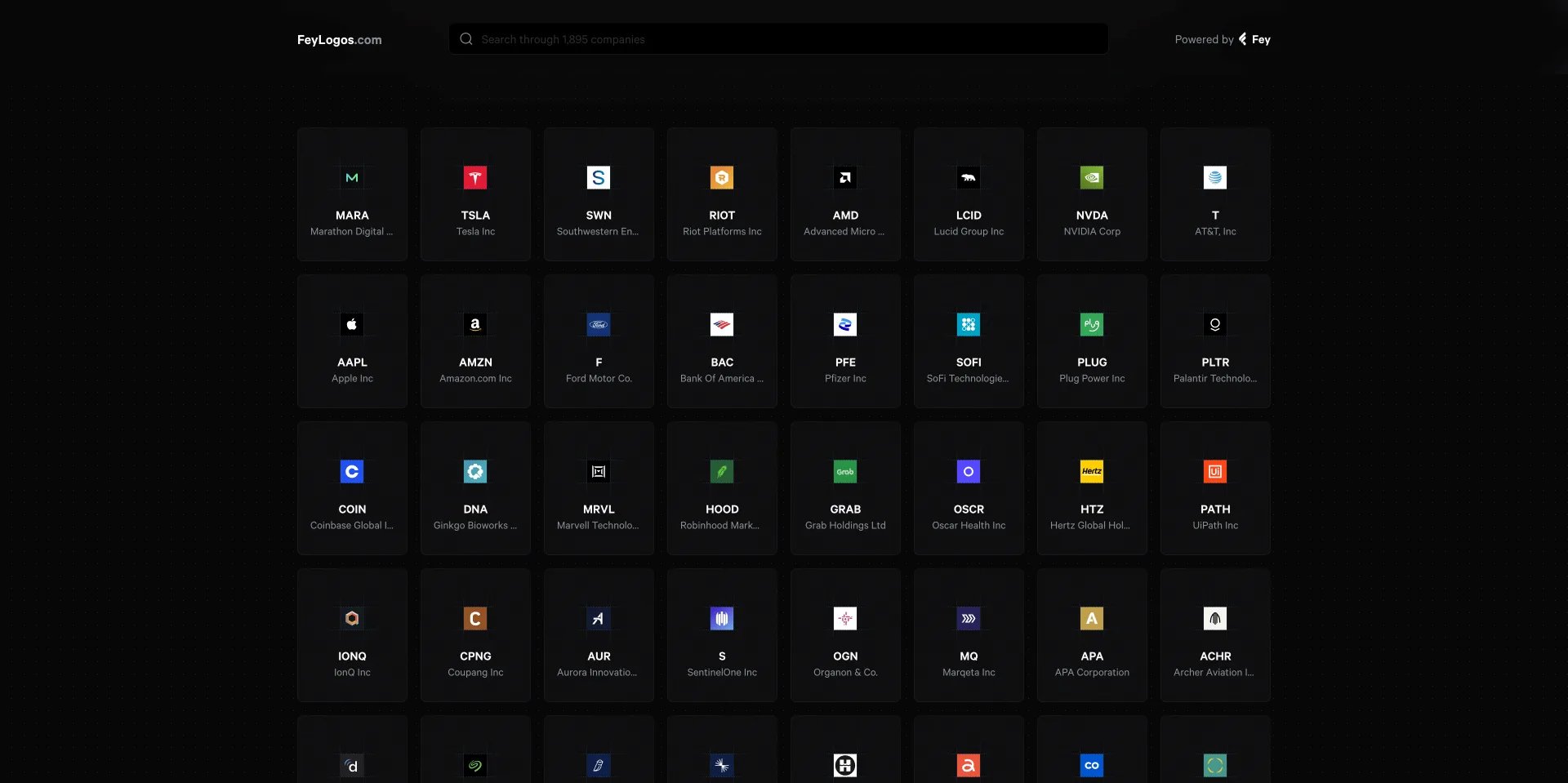Click the 'Hertz Global Hol...' name text
Screen dimensions: 1568x783
click(1090, 526)
